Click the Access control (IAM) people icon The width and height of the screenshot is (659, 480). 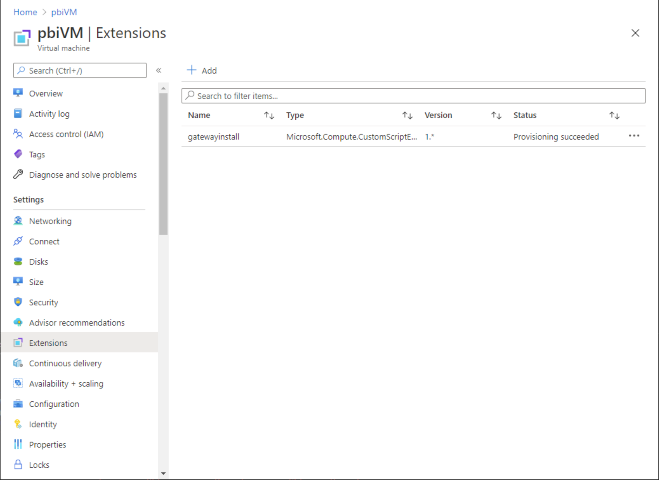click(x=18, y=134)
